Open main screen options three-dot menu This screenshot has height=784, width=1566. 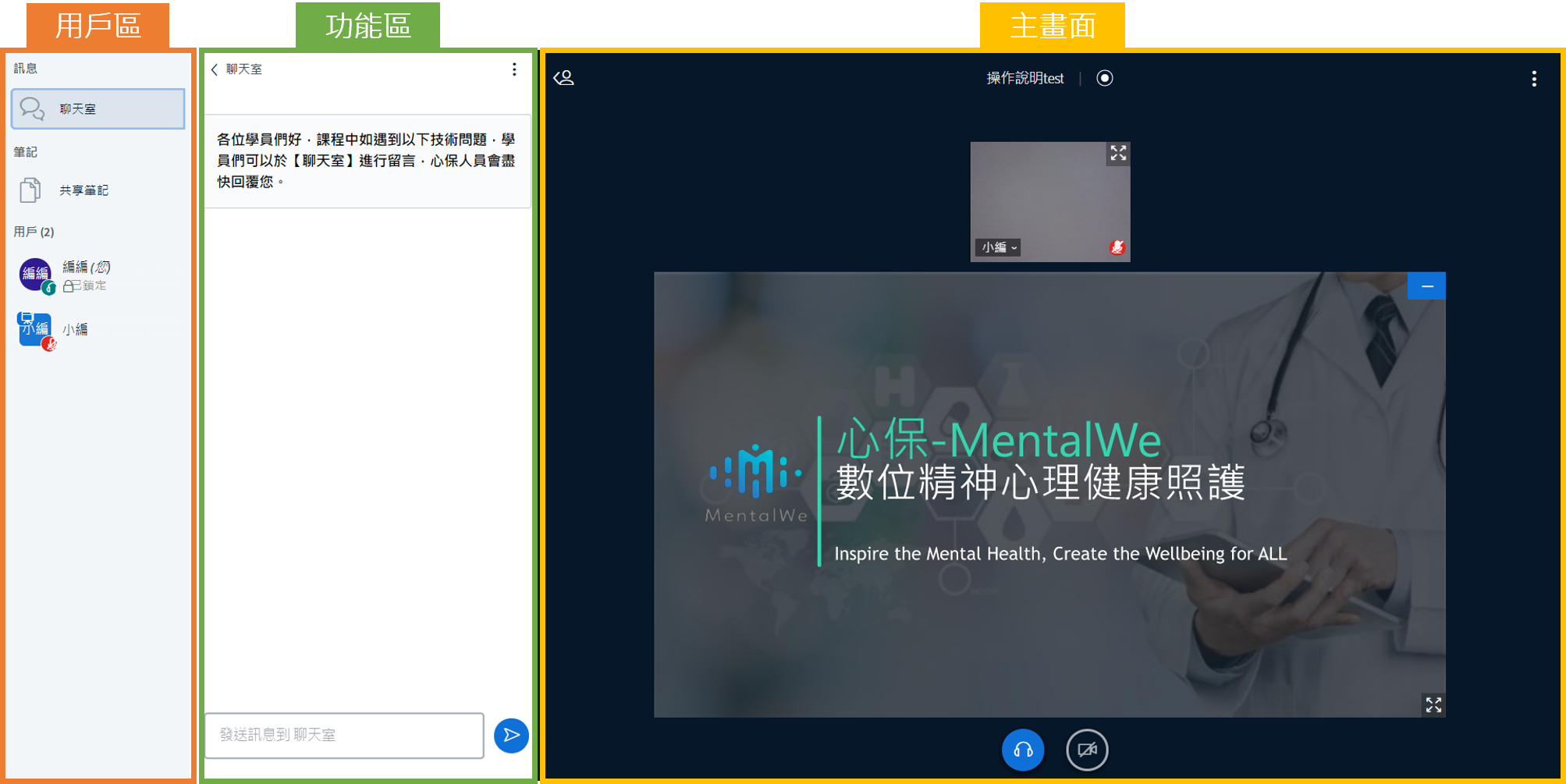(1534, 79)
